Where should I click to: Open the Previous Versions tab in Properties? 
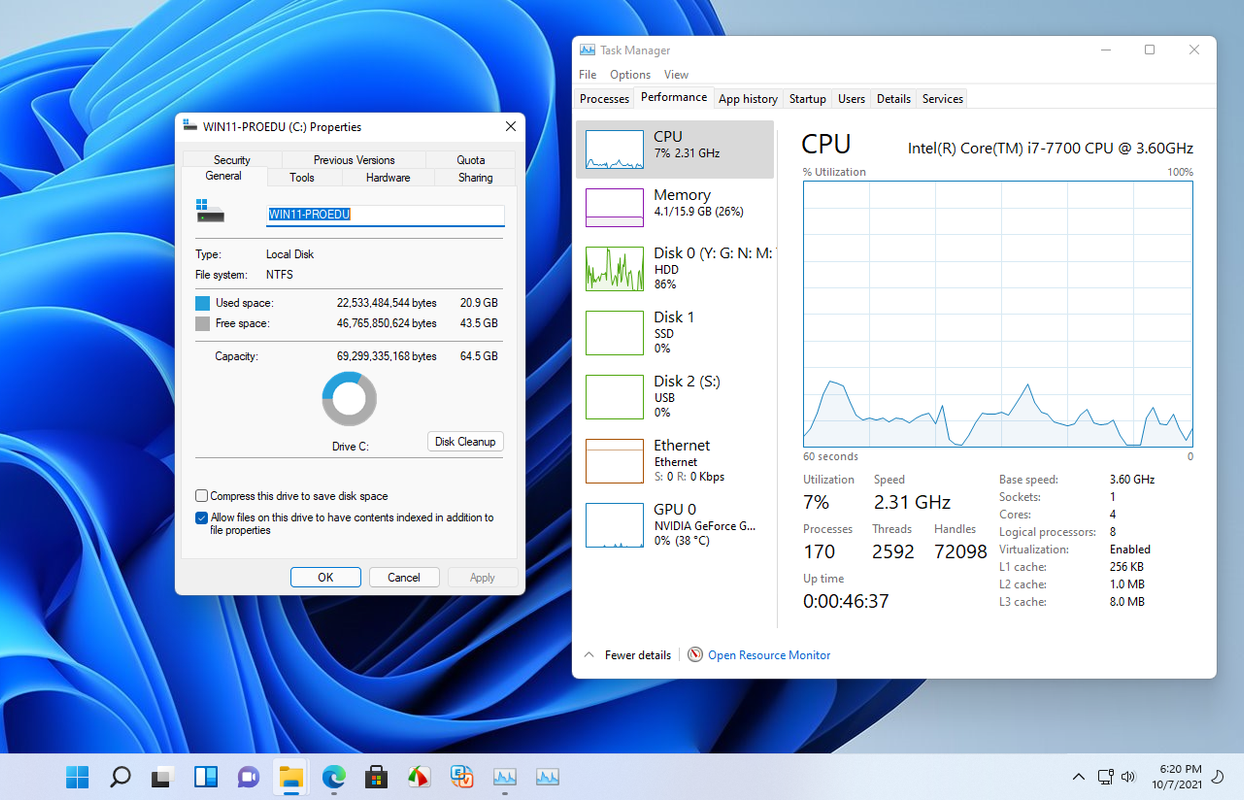354,160
